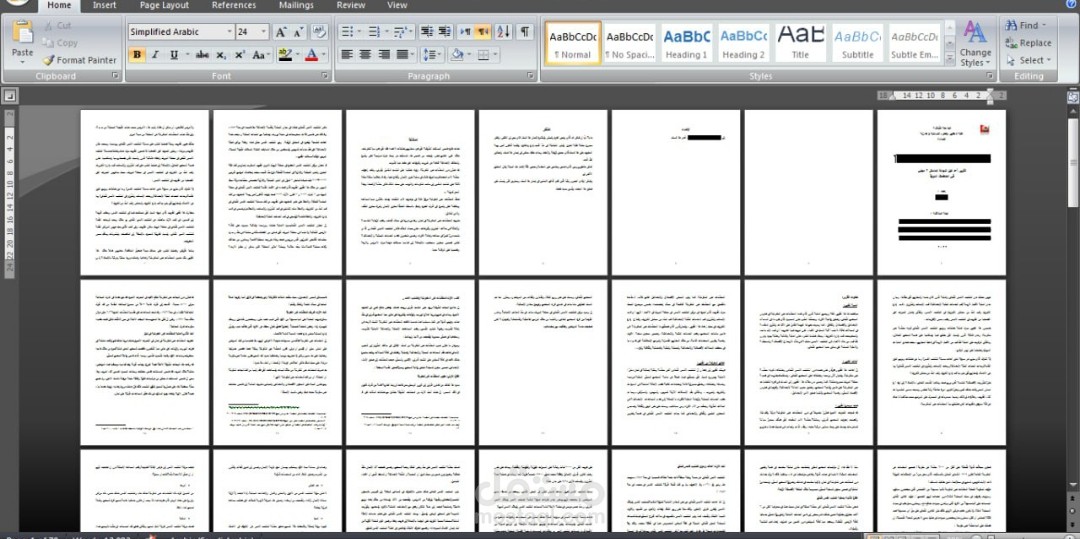Open the Select dropdown
This screenshot has width=1080, height=539.
[1049, 60]
